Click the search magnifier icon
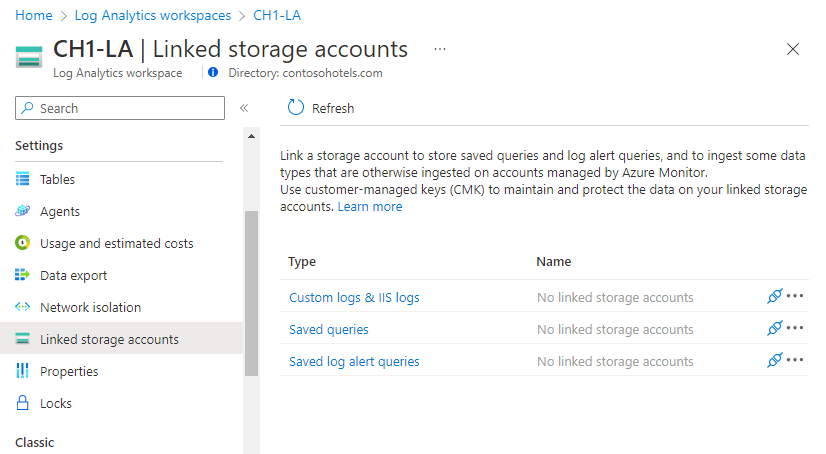826x454 pixels. (27, 107)
